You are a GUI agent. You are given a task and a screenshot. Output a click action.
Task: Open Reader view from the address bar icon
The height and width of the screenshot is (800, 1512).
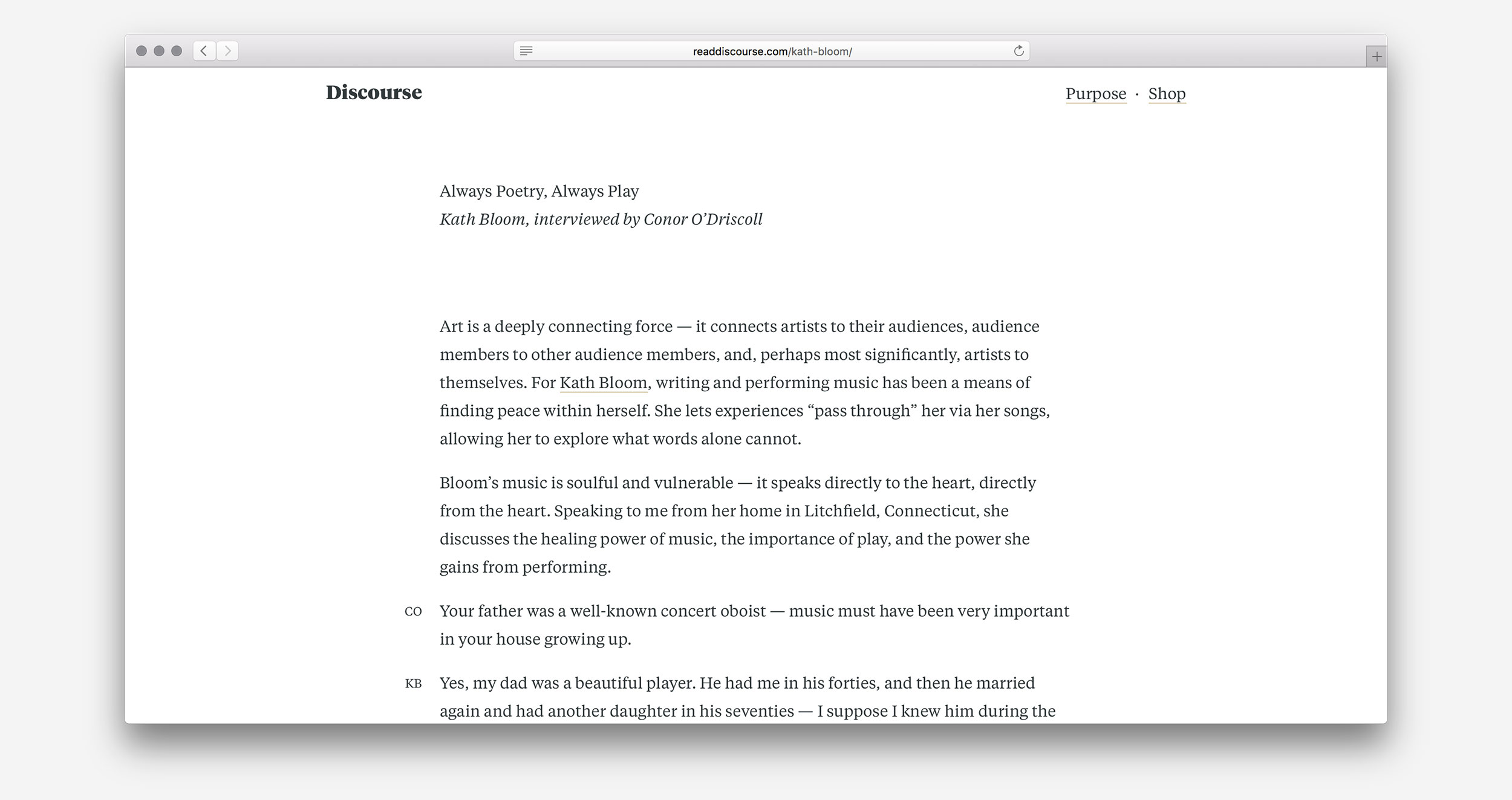click(526, 51)
